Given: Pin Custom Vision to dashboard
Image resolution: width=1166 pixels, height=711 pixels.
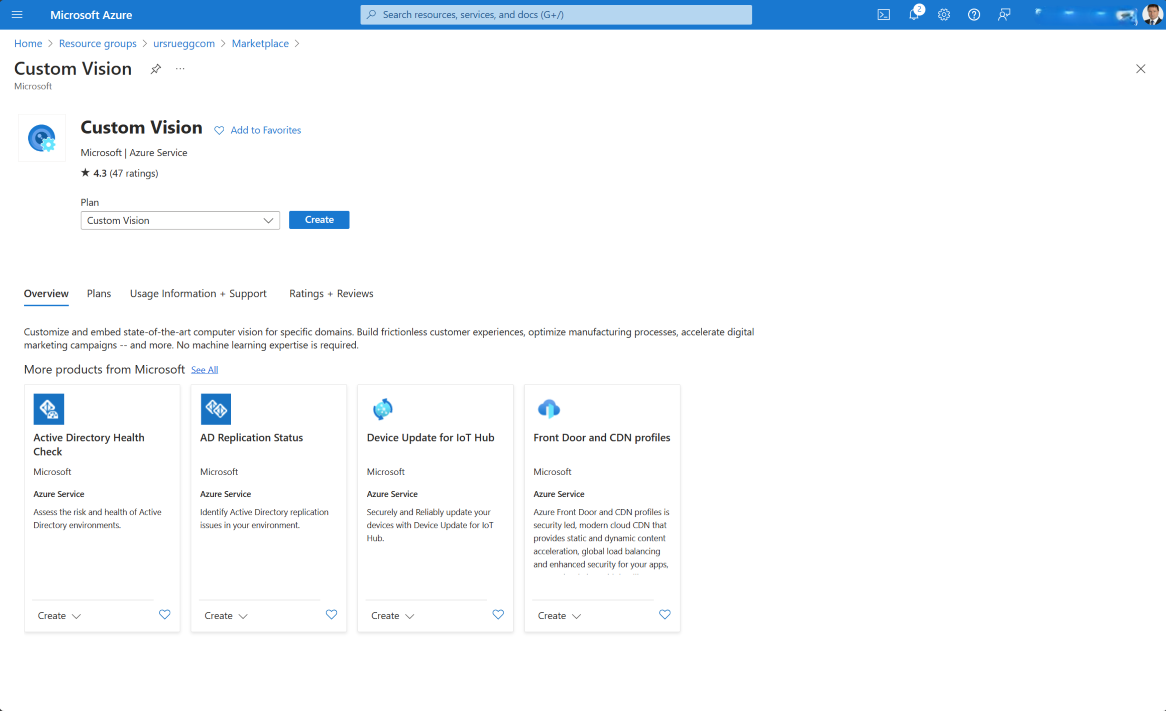Looking at the screenshot, I should tap(155, 68).
